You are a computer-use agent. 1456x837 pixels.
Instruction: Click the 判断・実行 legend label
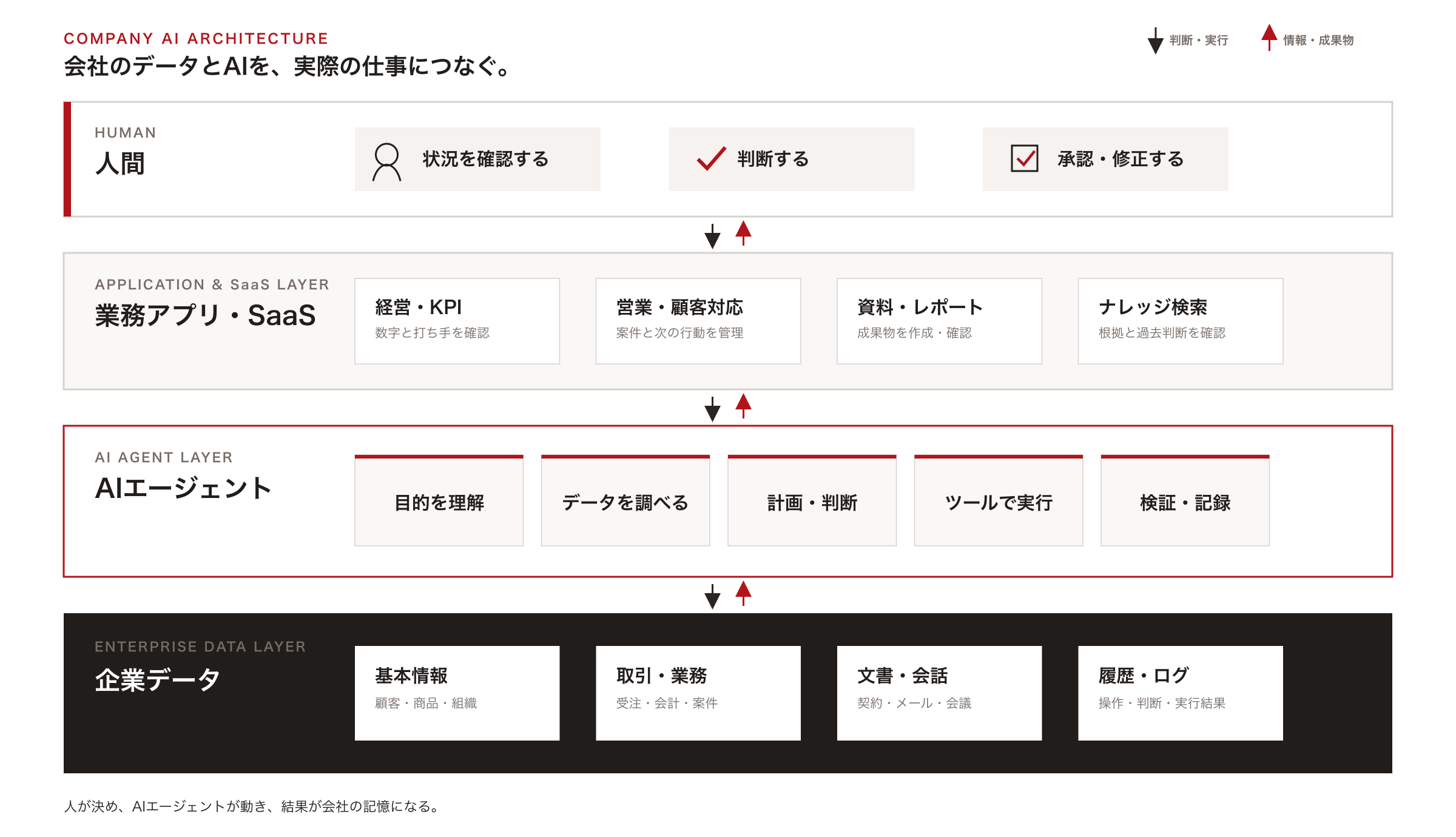pos(1199,40)
